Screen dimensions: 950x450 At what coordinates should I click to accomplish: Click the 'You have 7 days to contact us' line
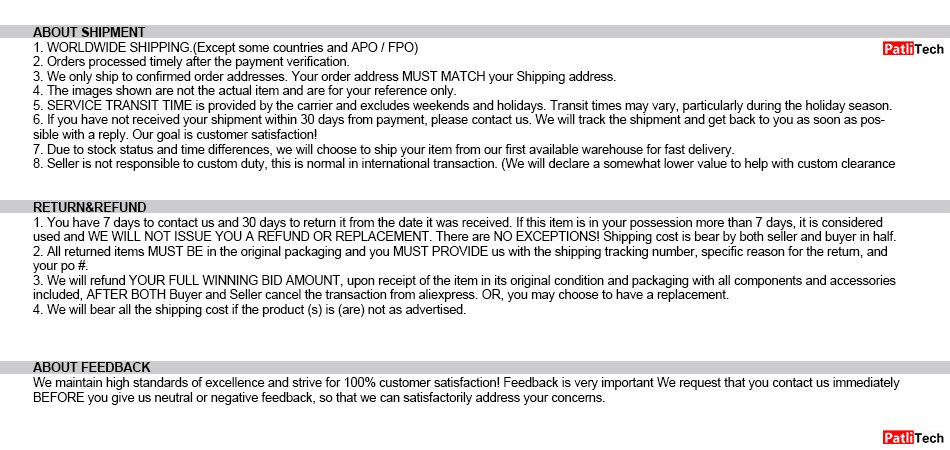pos(457,222)
